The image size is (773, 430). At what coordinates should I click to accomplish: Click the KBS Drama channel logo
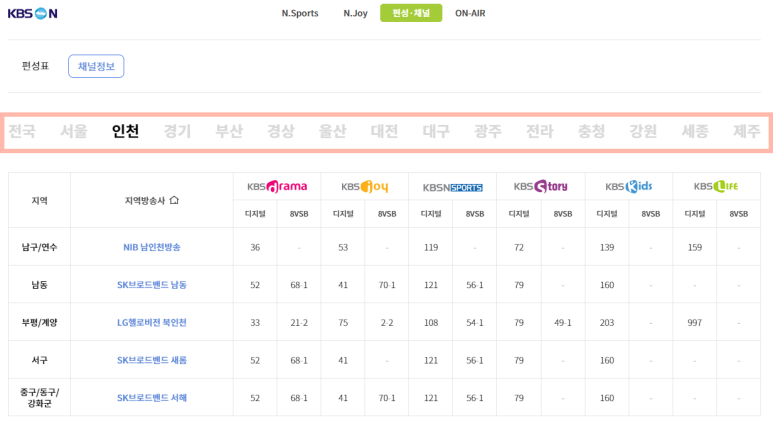277,186
